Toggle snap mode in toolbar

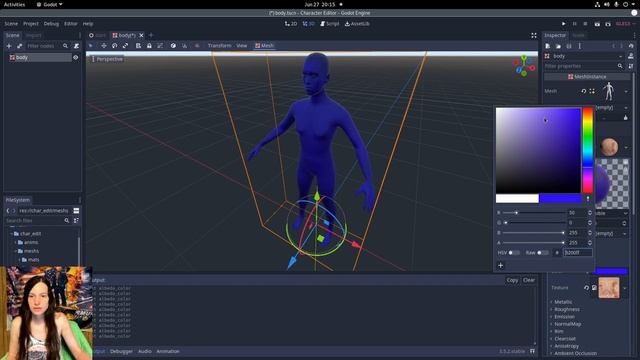pyautogui.click(x=184, y=46)
